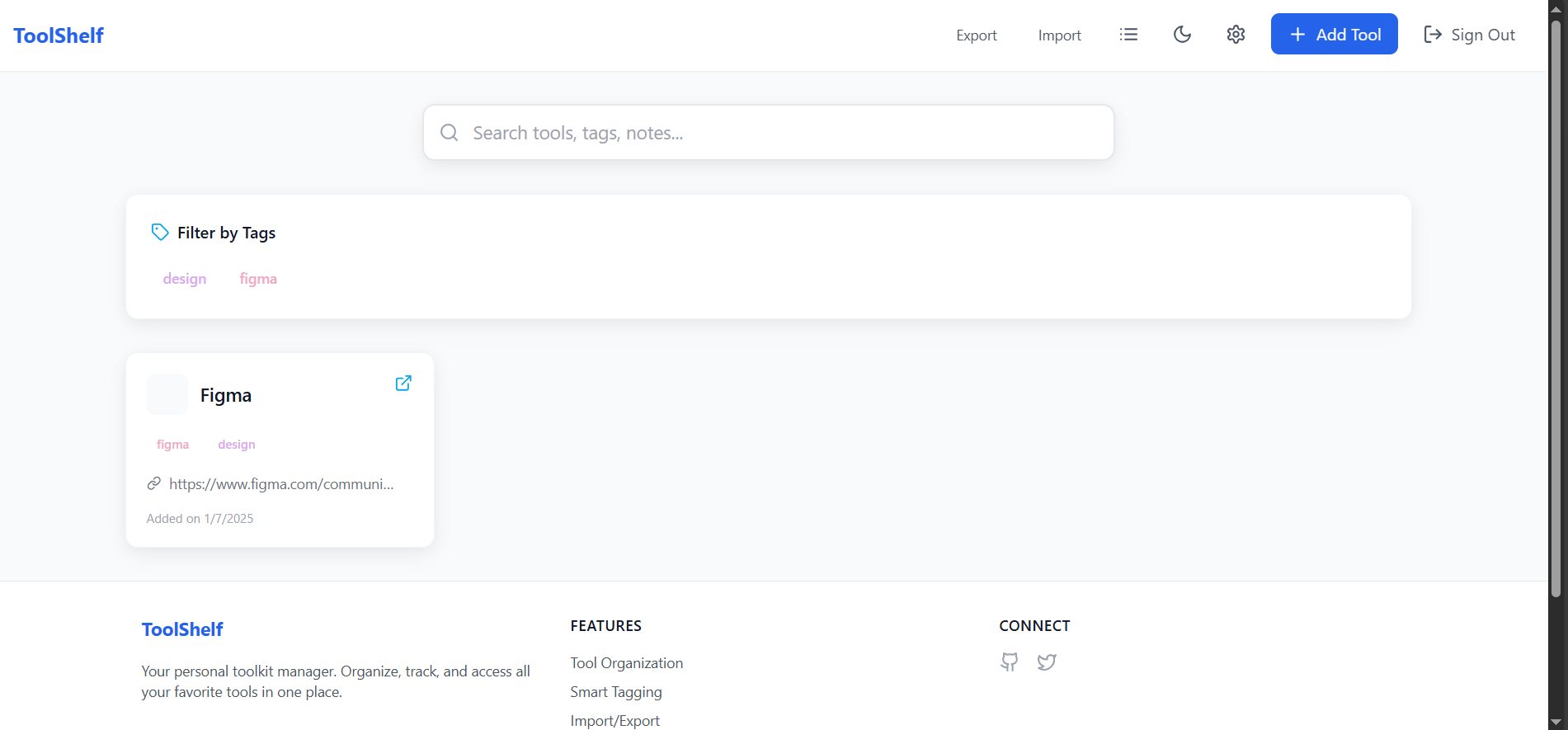The width and height of the screenshot is (1568, 730).
Task: Select the design tag on Figma card
Action: [x=237, y=445]
